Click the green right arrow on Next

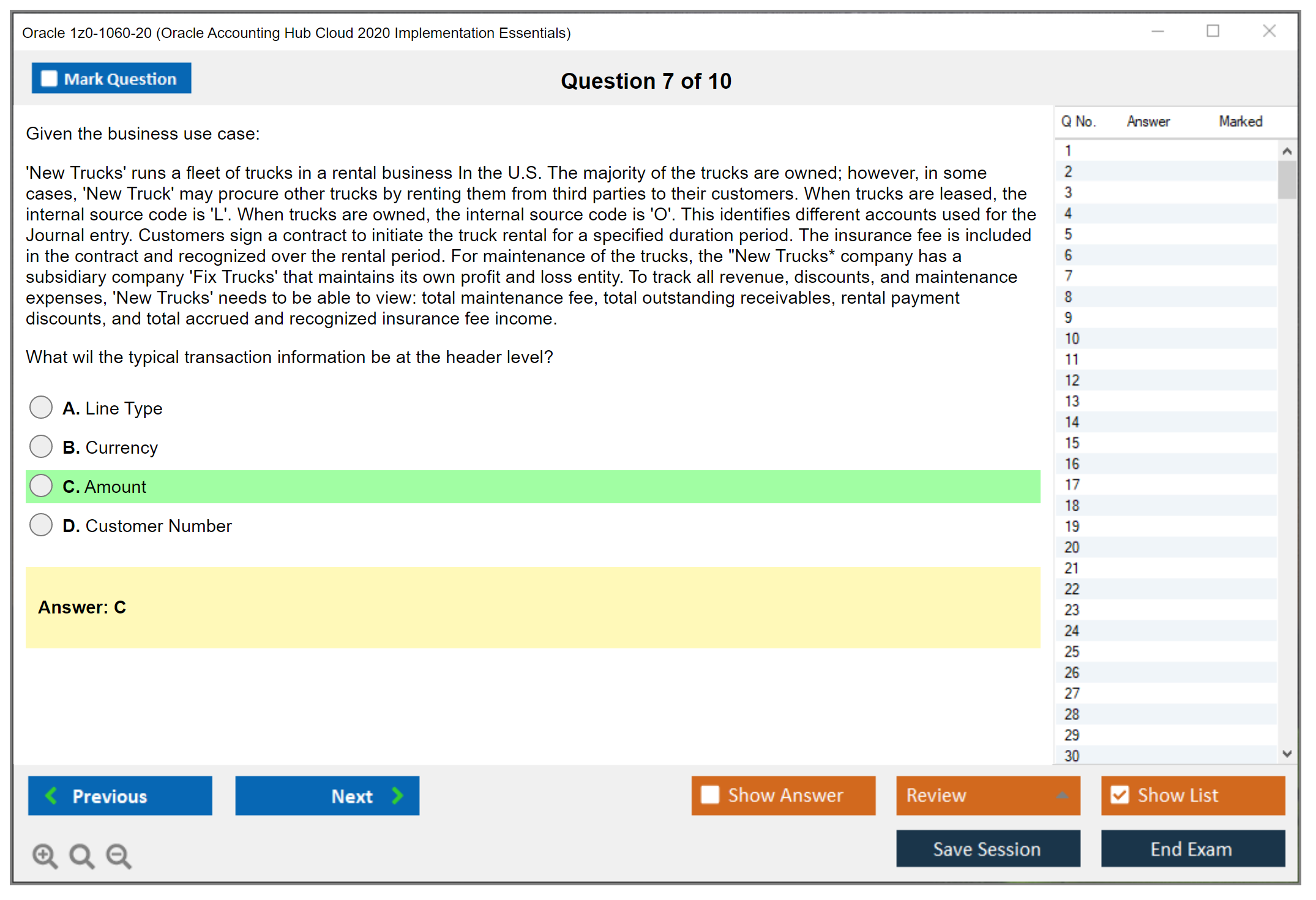(398, 795)
